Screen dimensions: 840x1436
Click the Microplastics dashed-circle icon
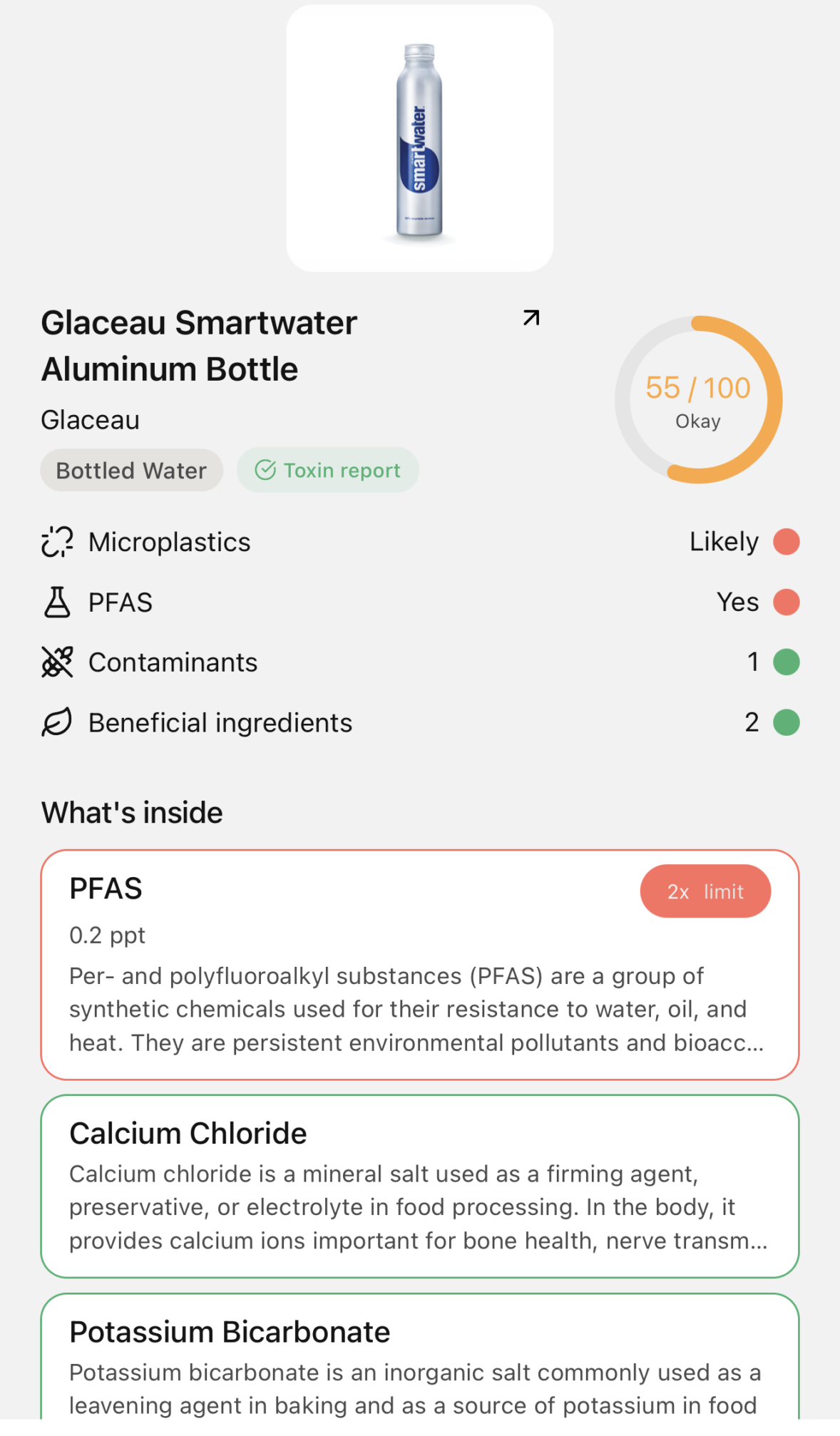57,542
